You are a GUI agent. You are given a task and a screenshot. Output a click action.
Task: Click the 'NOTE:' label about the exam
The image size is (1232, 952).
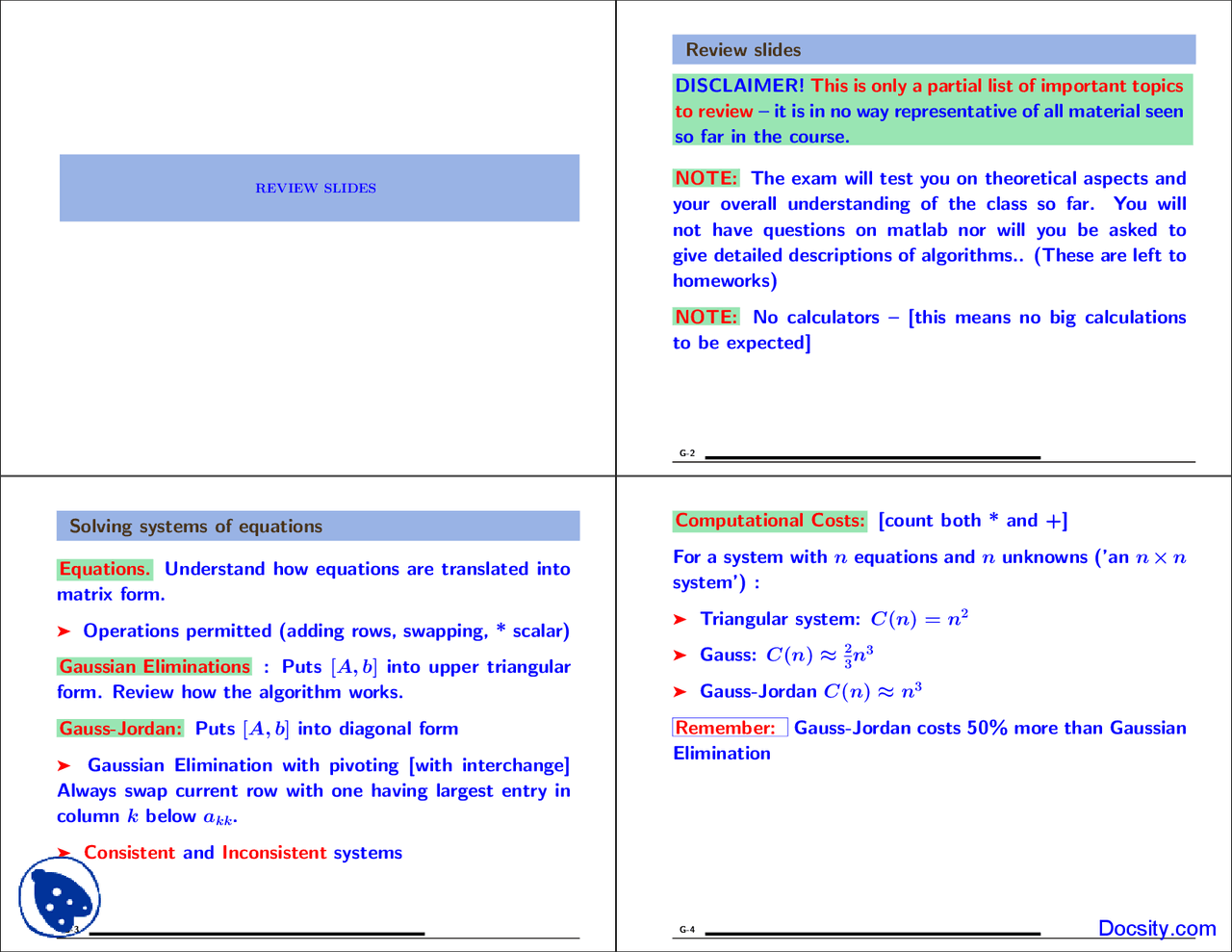(706, 178)
